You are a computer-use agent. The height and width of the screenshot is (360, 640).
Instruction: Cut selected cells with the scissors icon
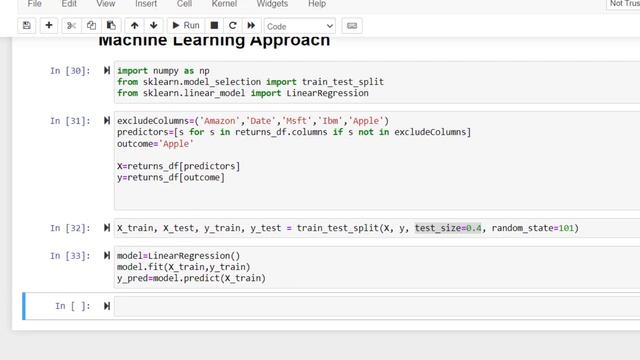71,26
